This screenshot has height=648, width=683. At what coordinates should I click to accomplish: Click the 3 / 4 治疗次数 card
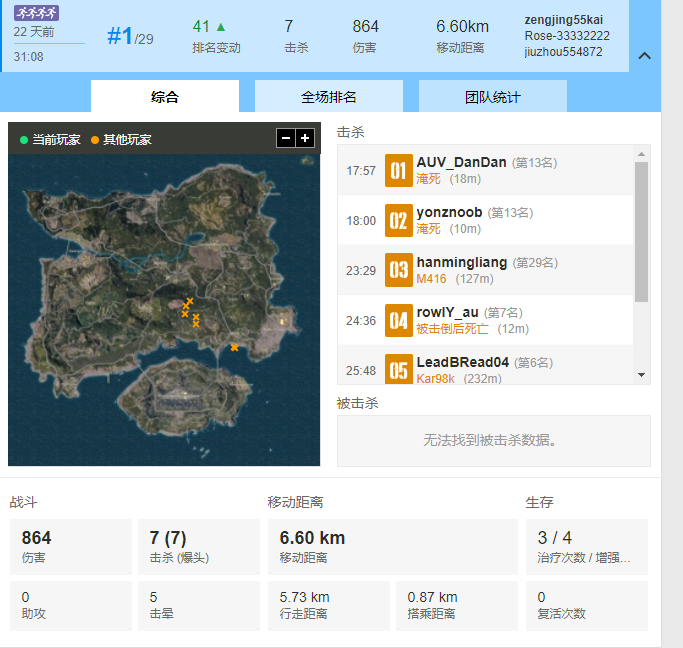[587, 547]
